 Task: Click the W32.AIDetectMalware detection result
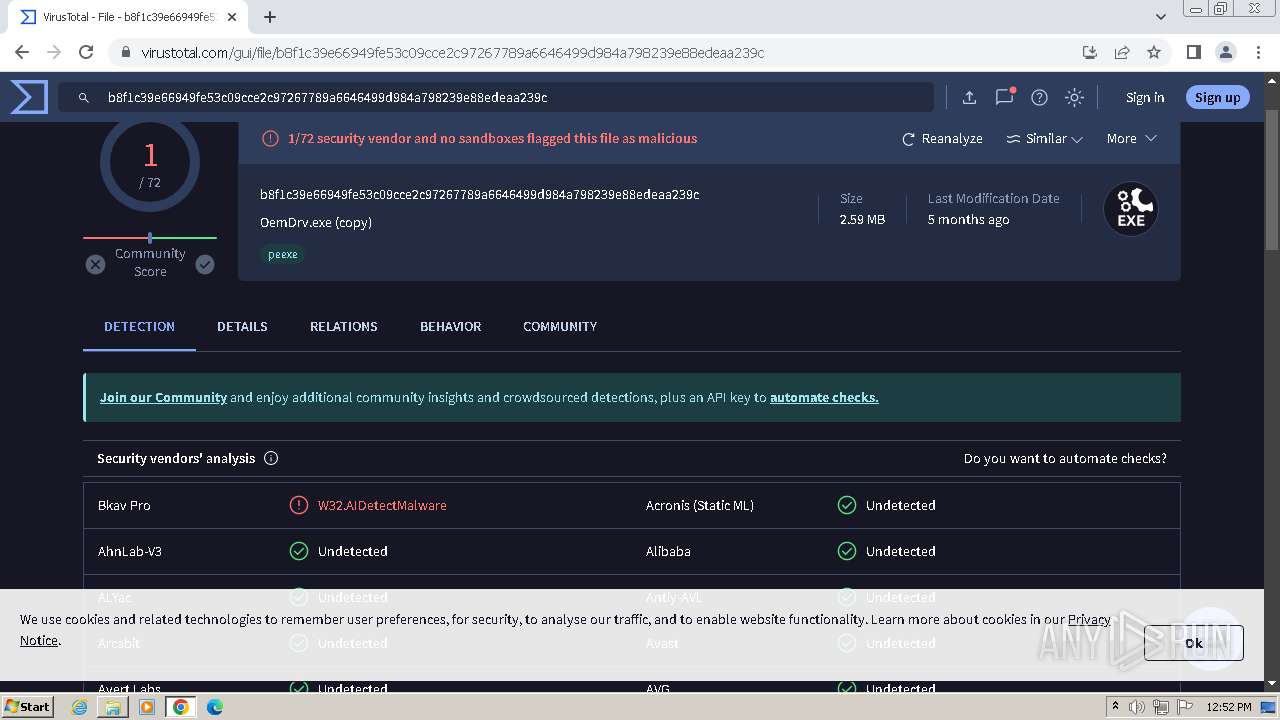pos(382,505)
